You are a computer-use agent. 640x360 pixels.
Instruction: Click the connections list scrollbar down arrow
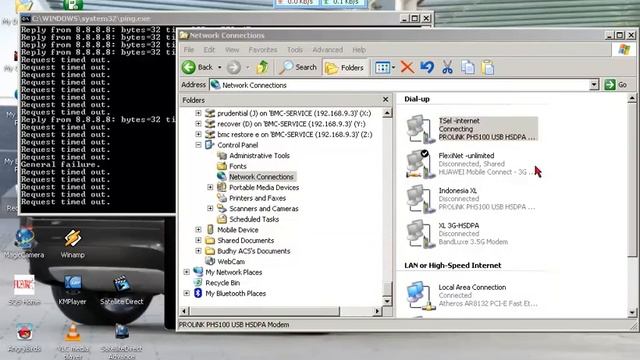(x=632, y=313)
